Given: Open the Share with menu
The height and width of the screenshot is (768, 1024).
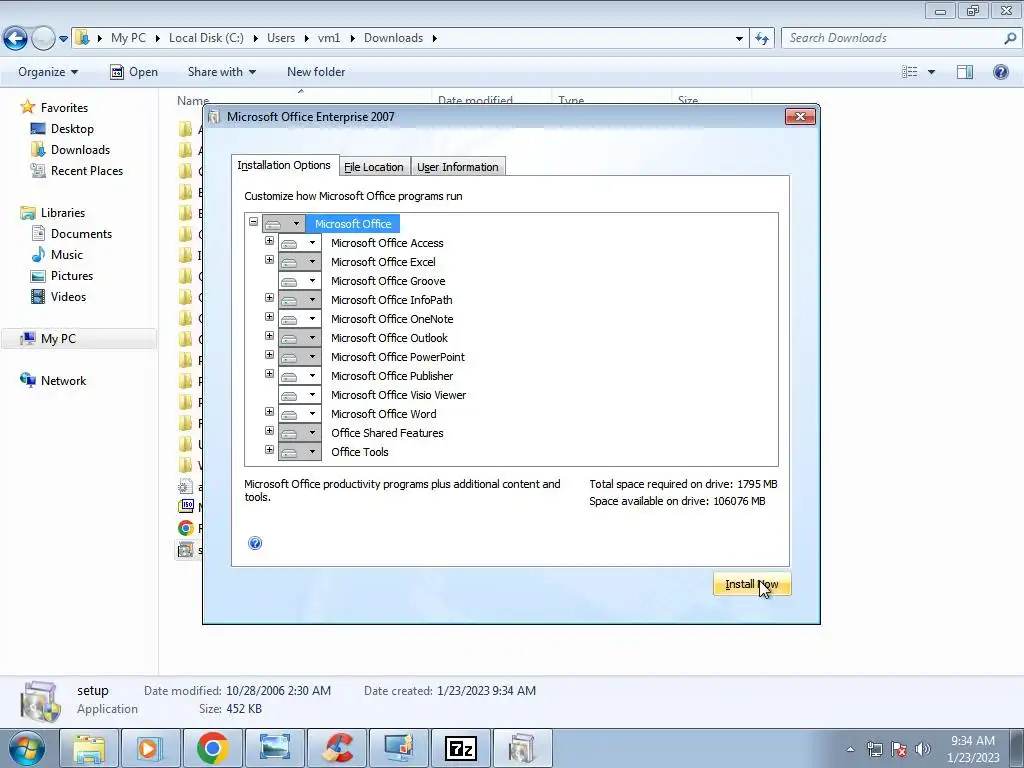Looking at the screenshot, I should pyautogui.click(x=221, y=72).
